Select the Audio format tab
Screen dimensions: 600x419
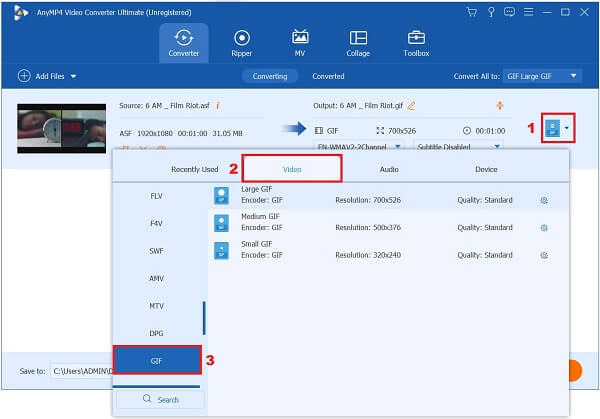click(389, 169)
